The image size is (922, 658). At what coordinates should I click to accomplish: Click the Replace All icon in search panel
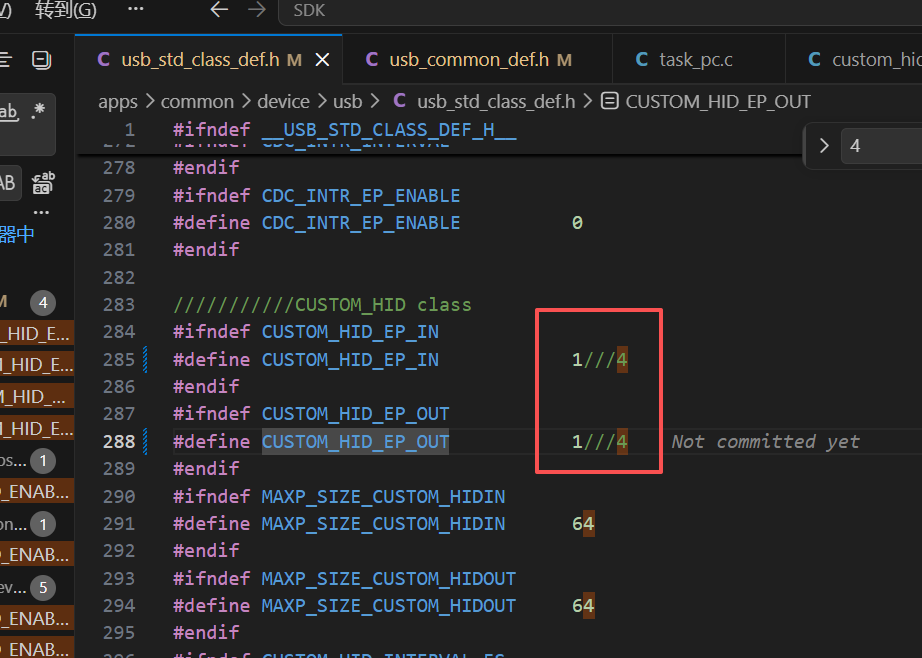(44, 183)
